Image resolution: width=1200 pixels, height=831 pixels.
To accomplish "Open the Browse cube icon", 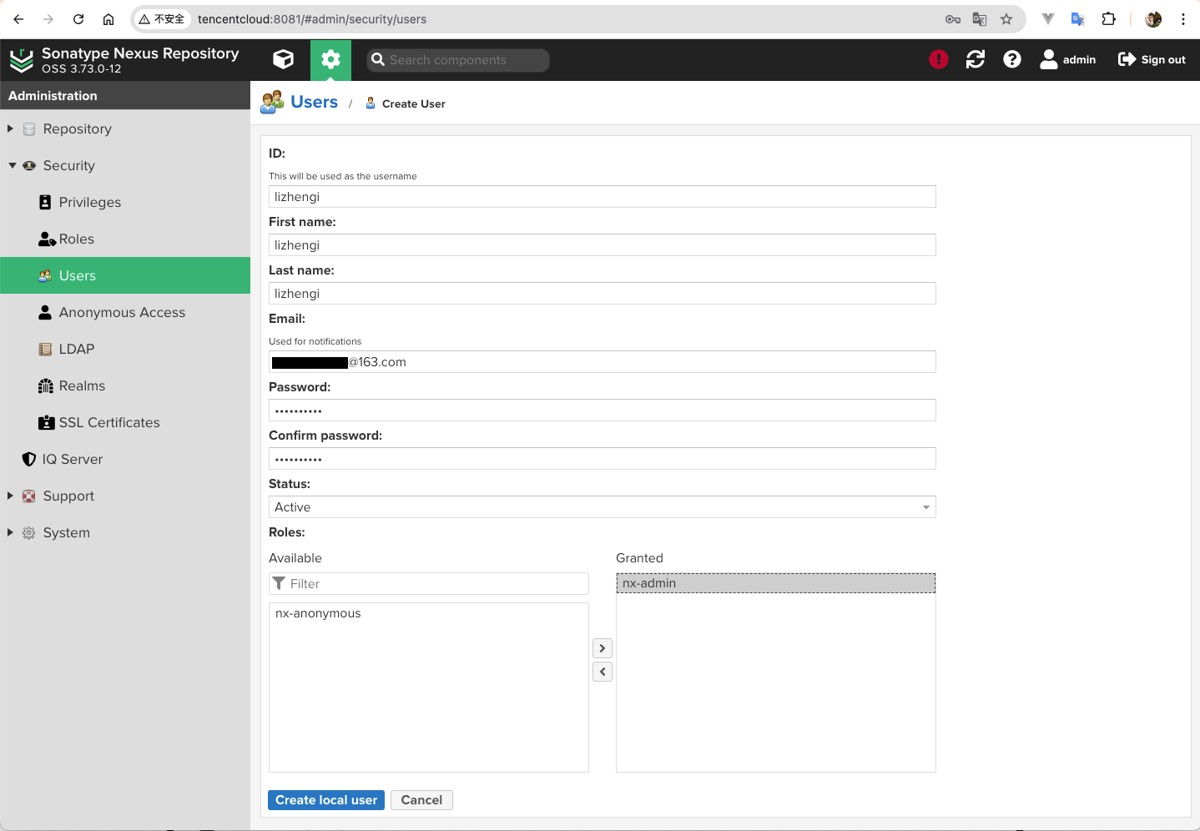I will click(x=283, y=60).
